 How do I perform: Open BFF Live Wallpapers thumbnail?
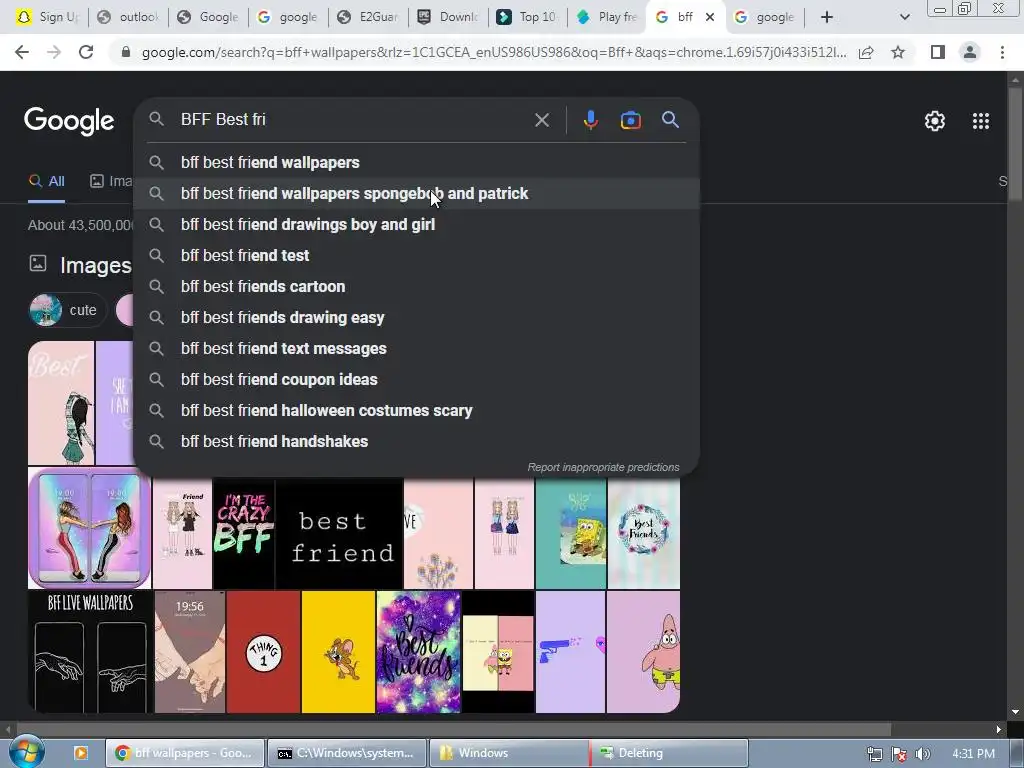point(90,652)
